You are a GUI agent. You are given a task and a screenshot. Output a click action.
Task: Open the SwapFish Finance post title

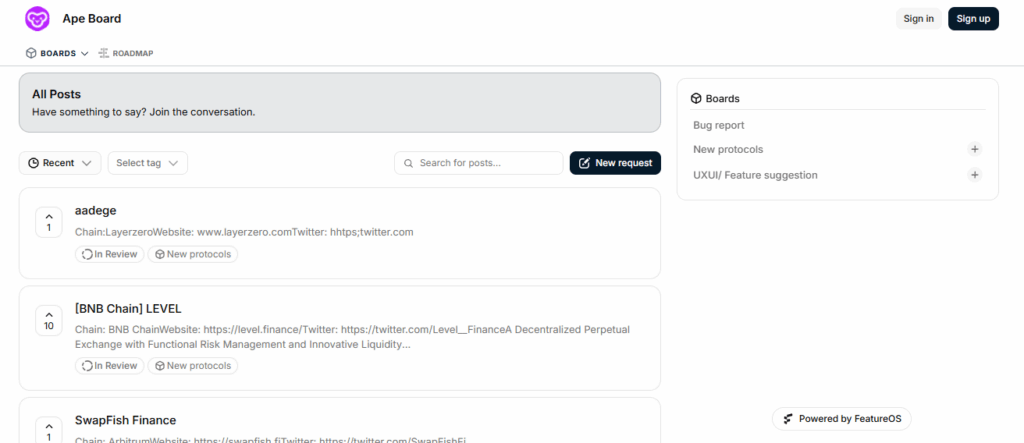125,420
